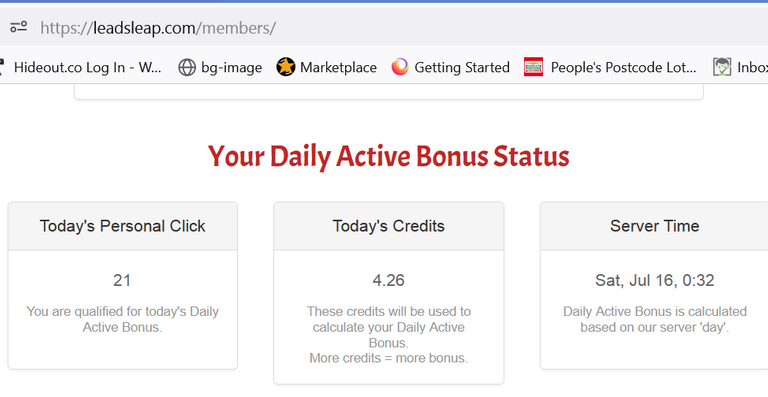Click the Today's Credits card header

tap(388, 226)
